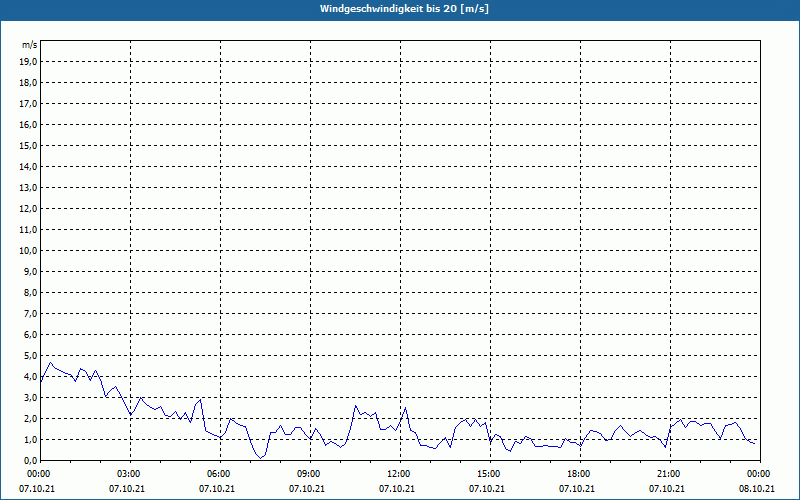This screenshot has height=500, width=800.
Task: Click the 14,0 y-axis label
Action: (x=28, y=166)
